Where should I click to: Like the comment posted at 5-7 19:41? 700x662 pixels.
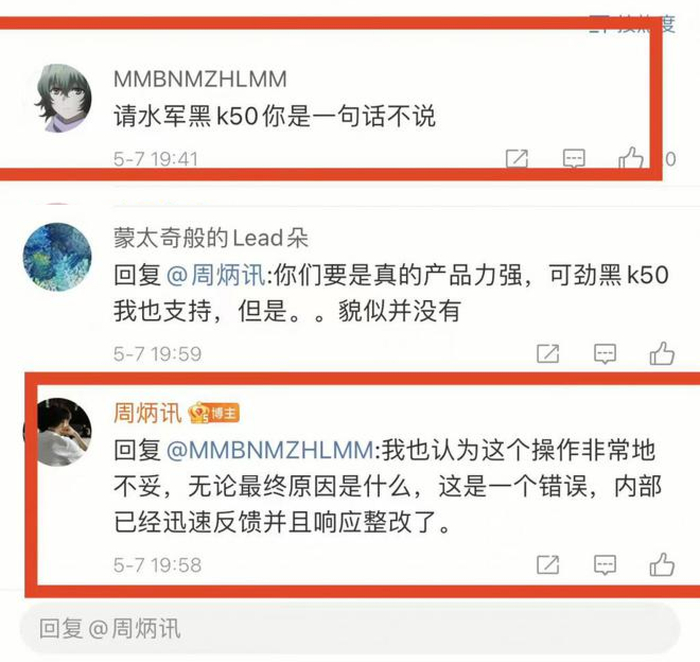click(x=631, y=158)
